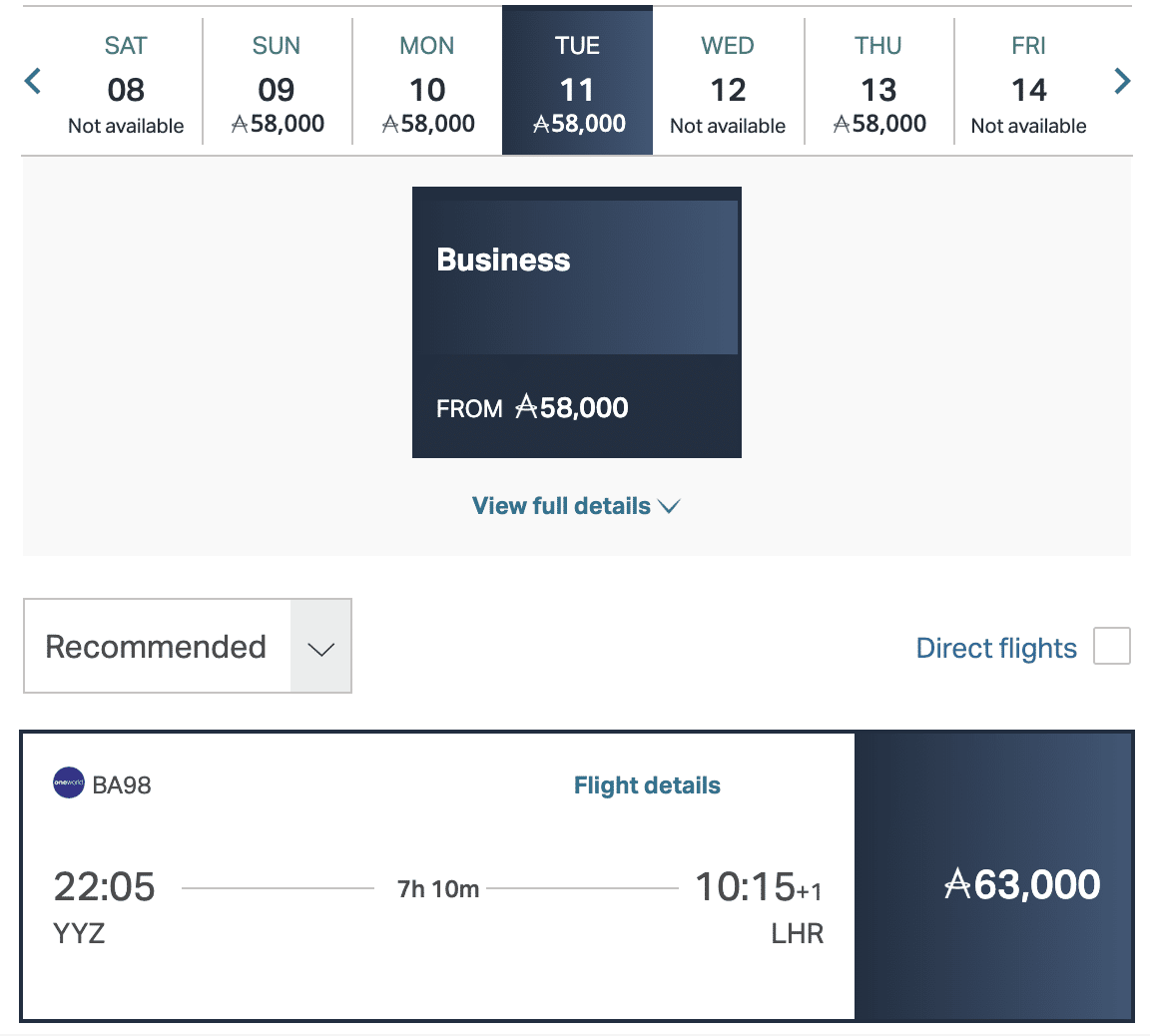1150x1036 pixels.
Task: Enable the Direct flights checkbox
Action: point(1111,646)
